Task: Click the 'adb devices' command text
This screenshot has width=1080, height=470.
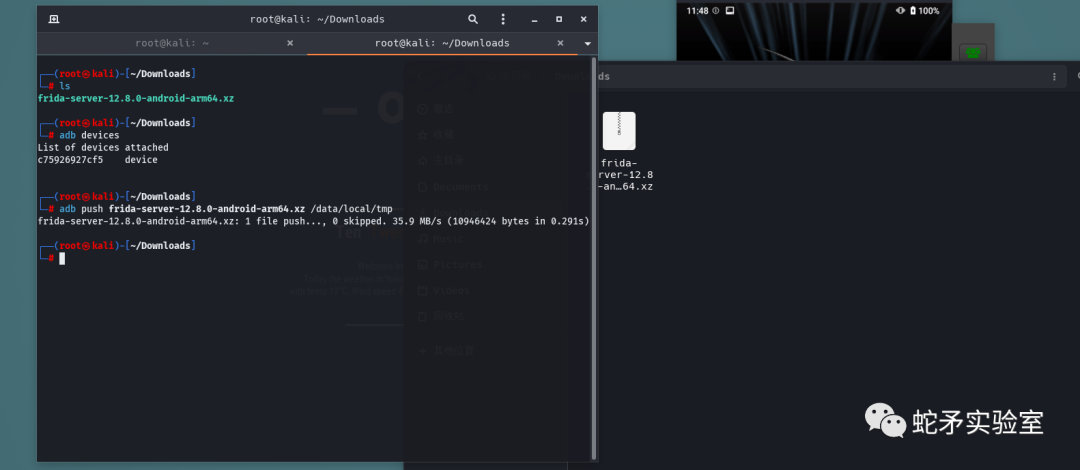Action: [x=89, y=135]
